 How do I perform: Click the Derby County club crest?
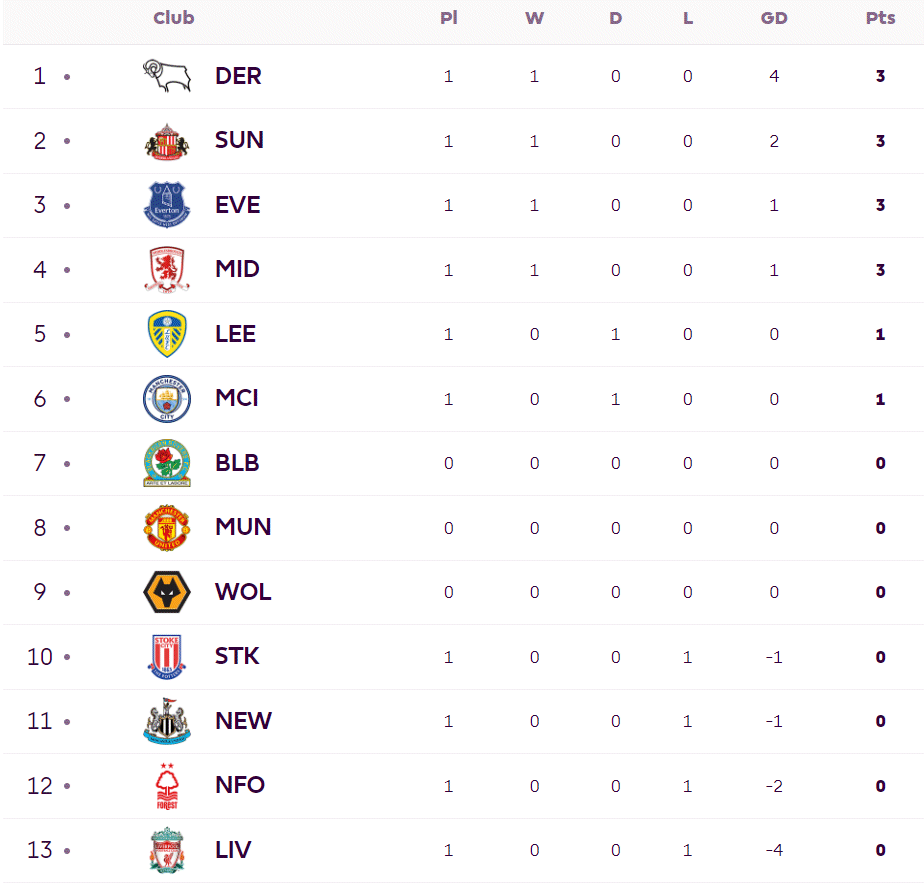pyautogui.click(x=166, y=76)
